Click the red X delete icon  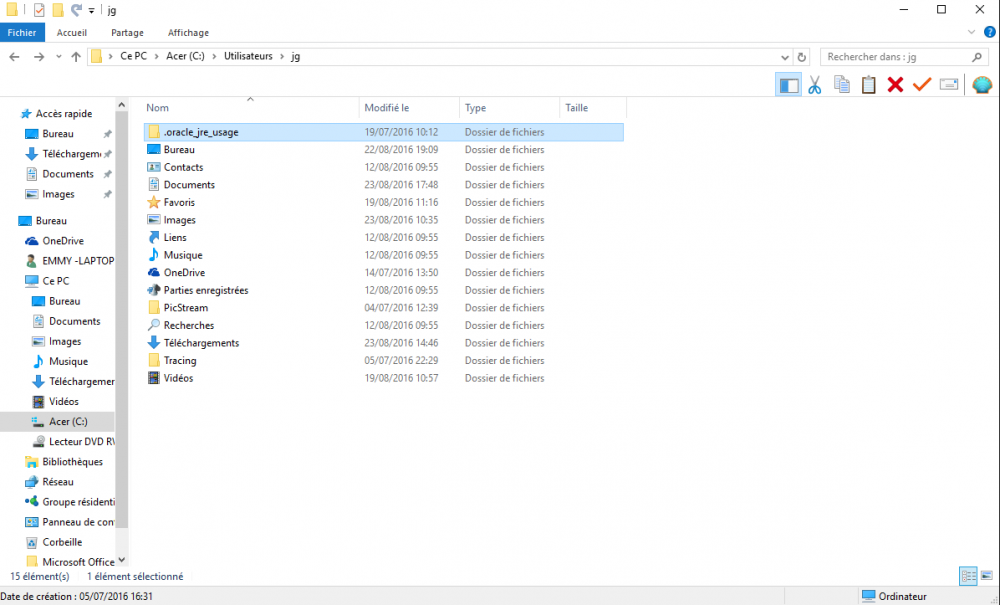click(x=895, y=85)
